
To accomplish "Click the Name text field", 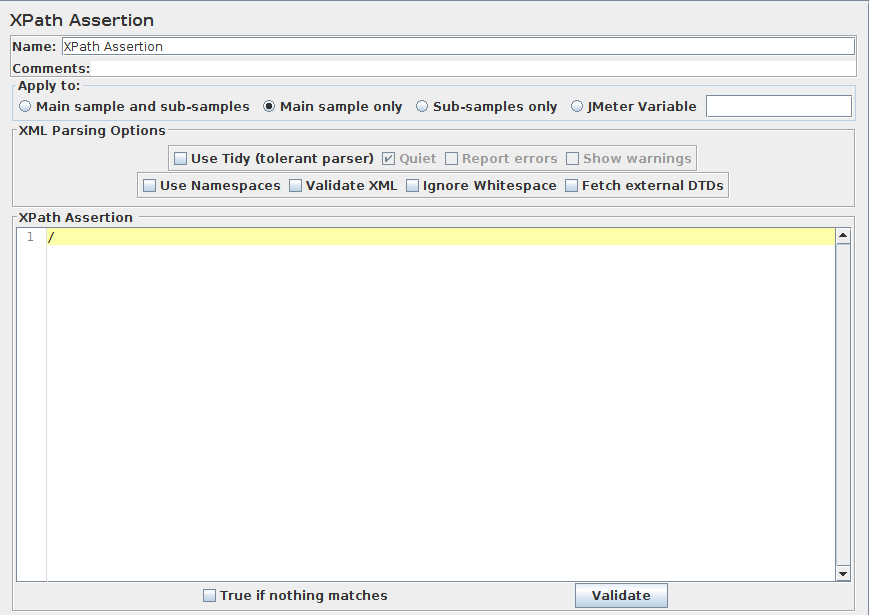I will pyautogui.click(x=458, y=46).
